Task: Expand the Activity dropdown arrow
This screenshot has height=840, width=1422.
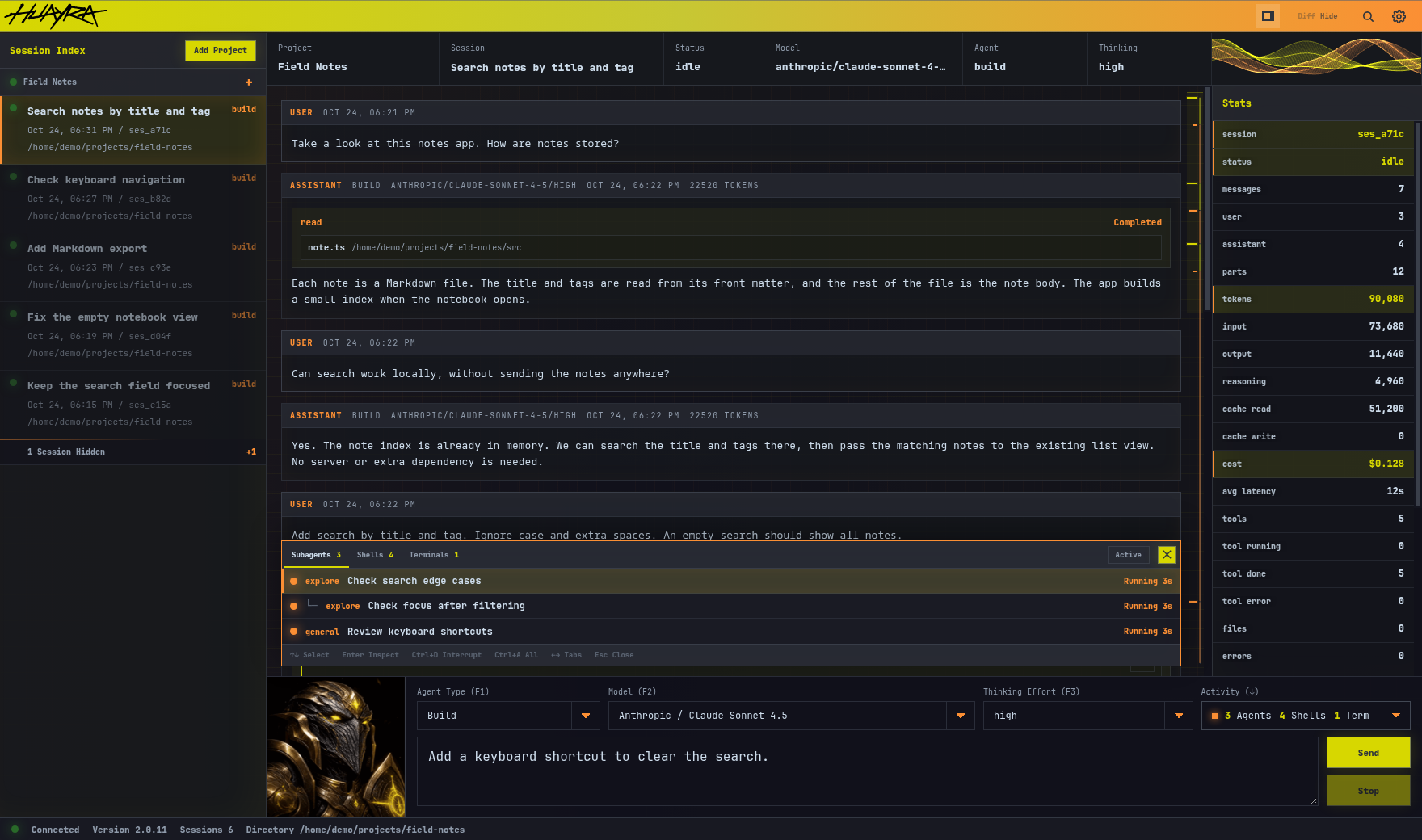Action: tap(1396, 716)
